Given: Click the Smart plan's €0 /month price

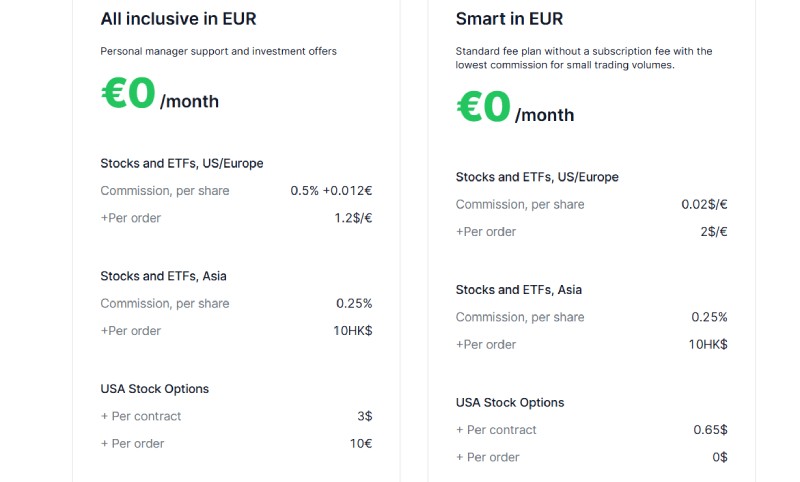Looking at the screenshot, I should click(515, 108).
